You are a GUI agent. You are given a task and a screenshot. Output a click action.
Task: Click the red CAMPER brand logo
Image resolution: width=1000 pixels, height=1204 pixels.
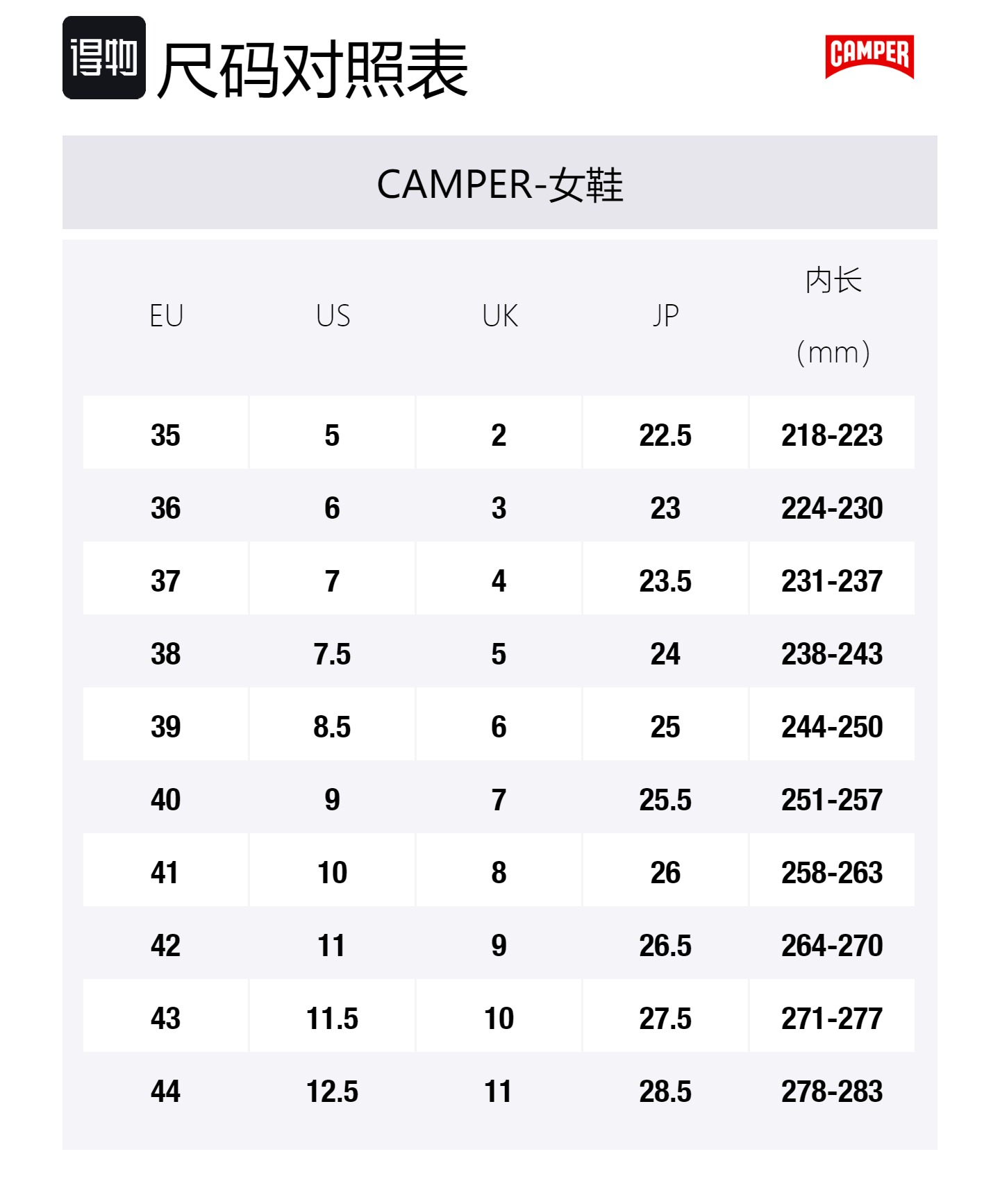(869, 56)
